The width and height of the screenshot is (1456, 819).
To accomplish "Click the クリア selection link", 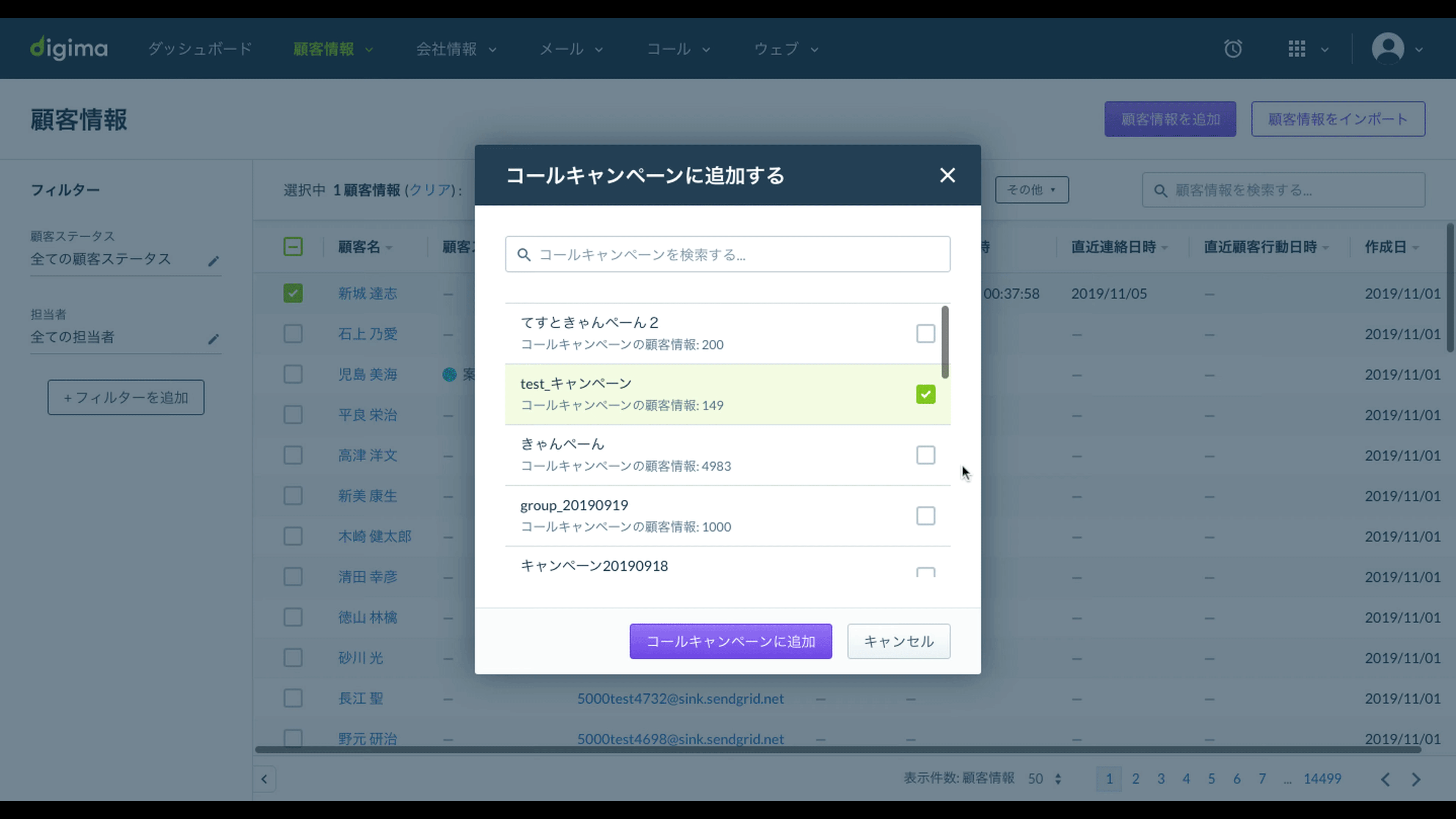I will (430, 190).
